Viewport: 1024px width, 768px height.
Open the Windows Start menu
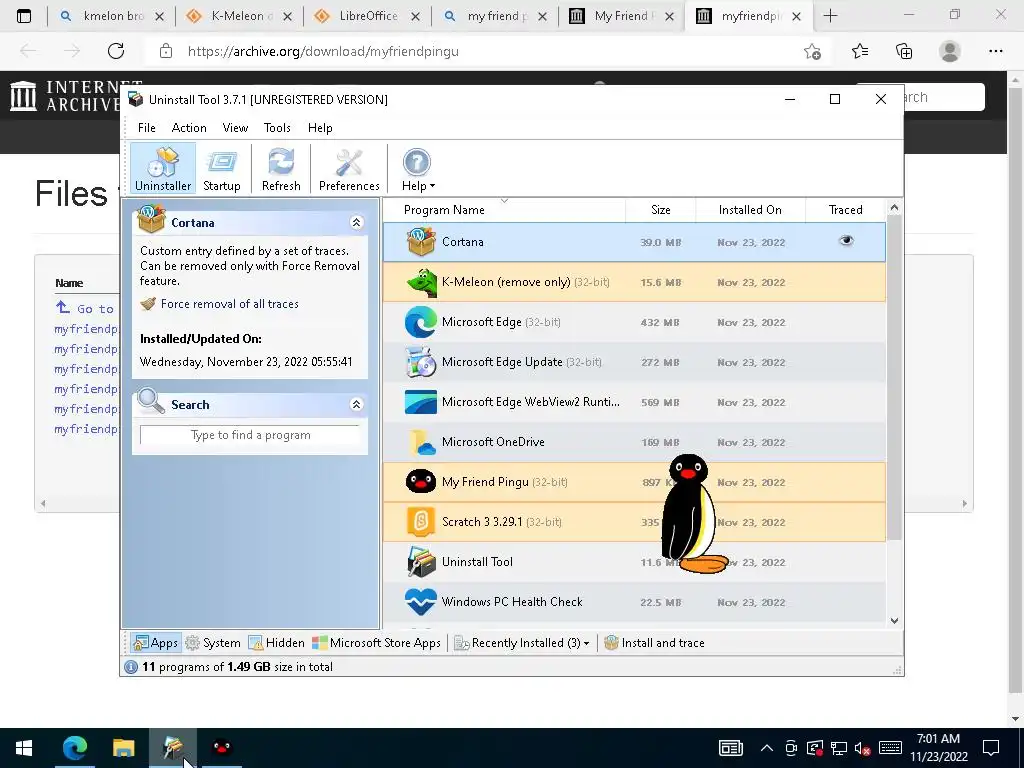tap(24, 748)
